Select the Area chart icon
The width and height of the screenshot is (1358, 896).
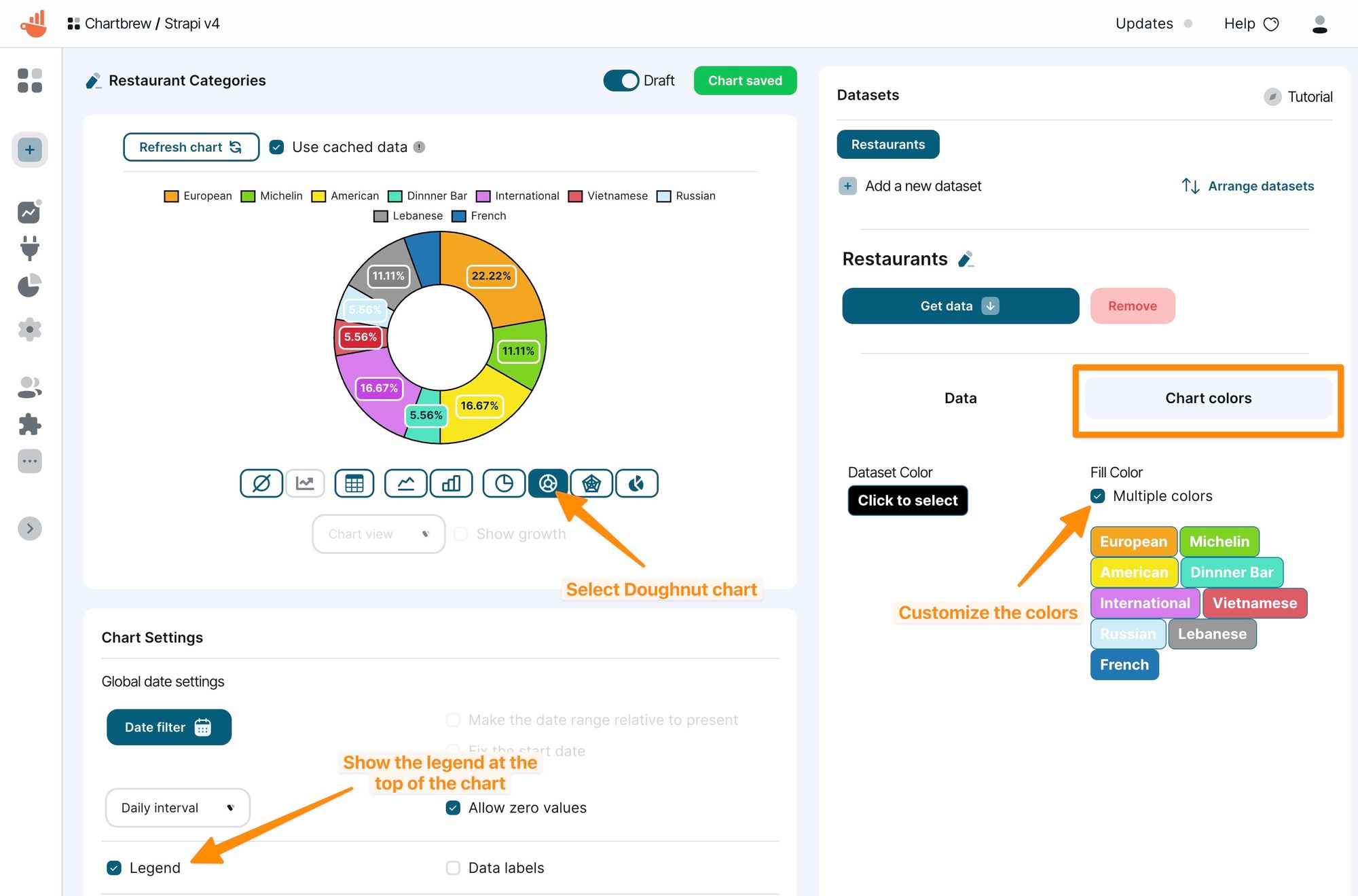point(403,483)
